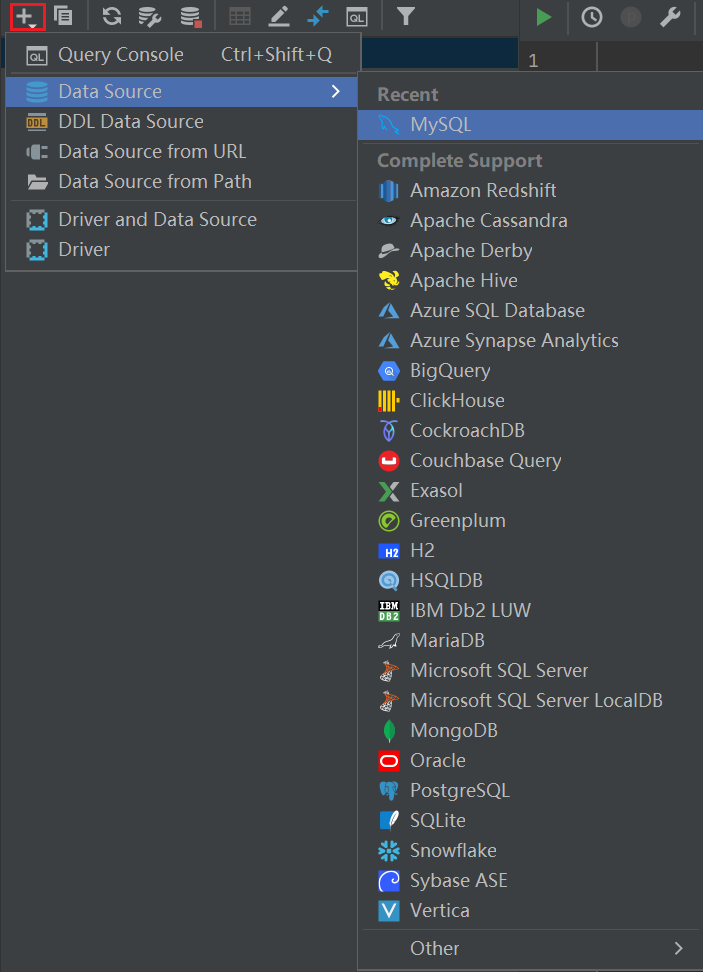The image size is (703, 972).
Task: Select ClickHouse data source
Action: tap(530, 400)
